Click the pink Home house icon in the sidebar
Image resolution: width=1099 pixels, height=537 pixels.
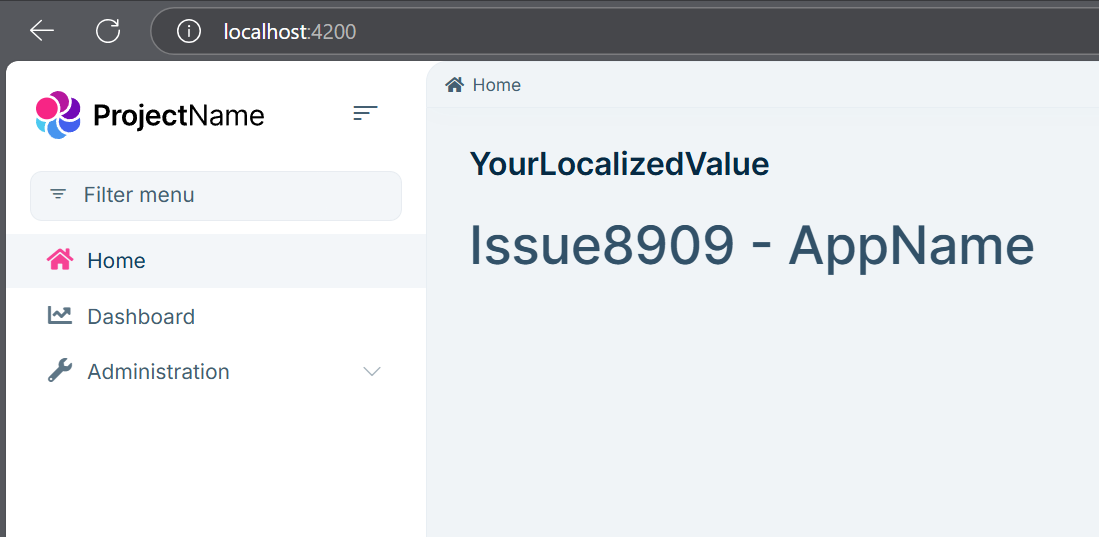coord(60,260)
